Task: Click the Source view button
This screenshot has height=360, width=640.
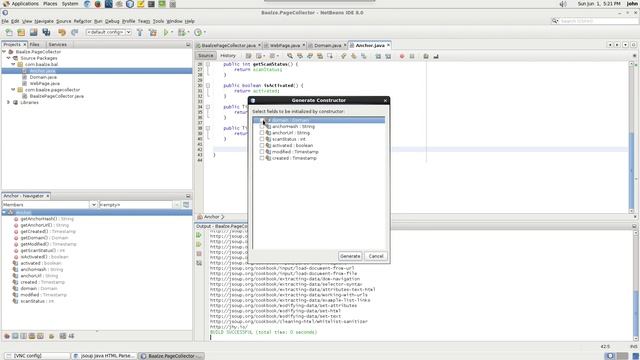Action: (x=206, y=56)
